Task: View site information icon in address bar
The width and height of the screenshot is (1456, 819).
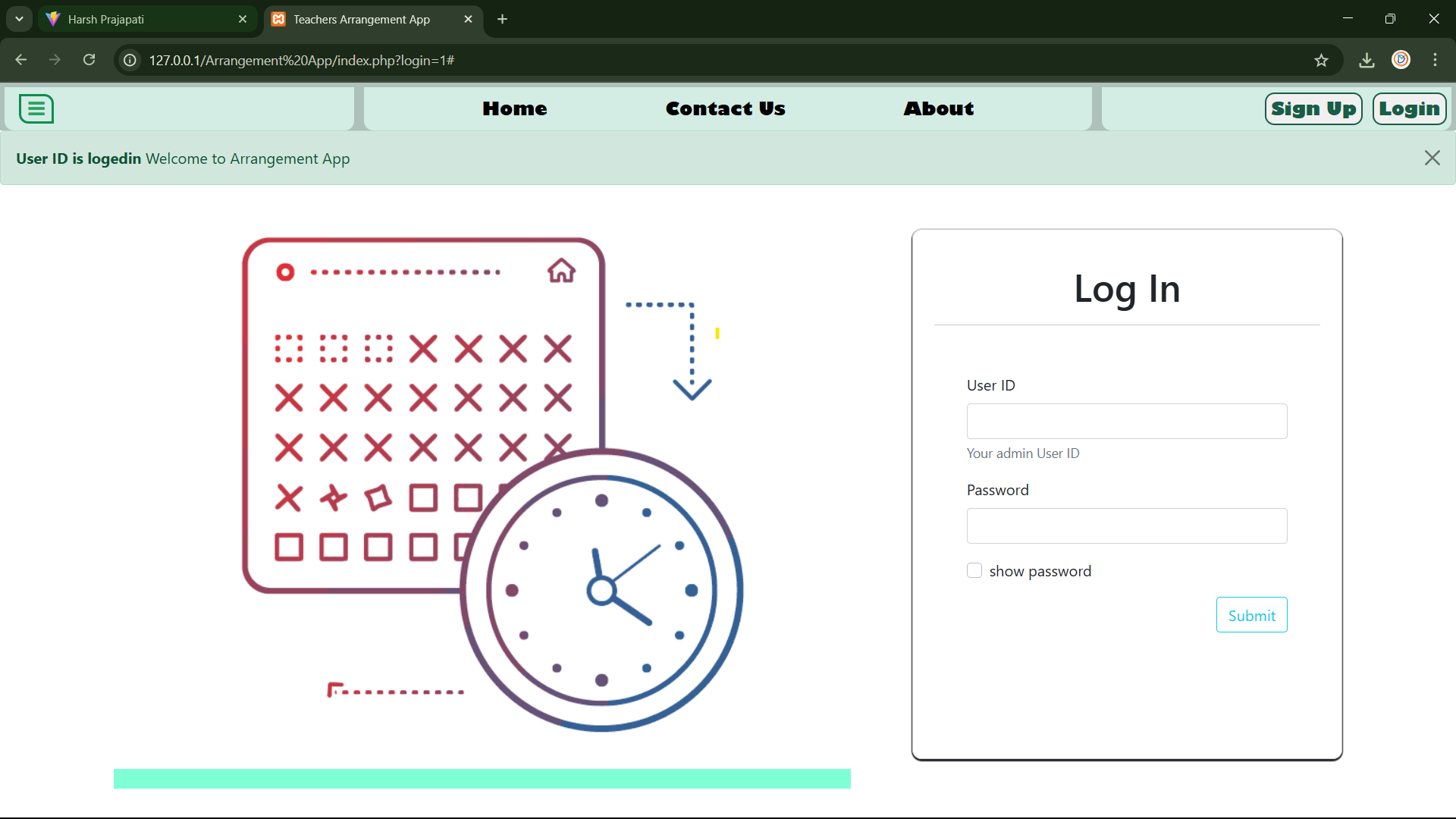Action: tap(130, 60)
